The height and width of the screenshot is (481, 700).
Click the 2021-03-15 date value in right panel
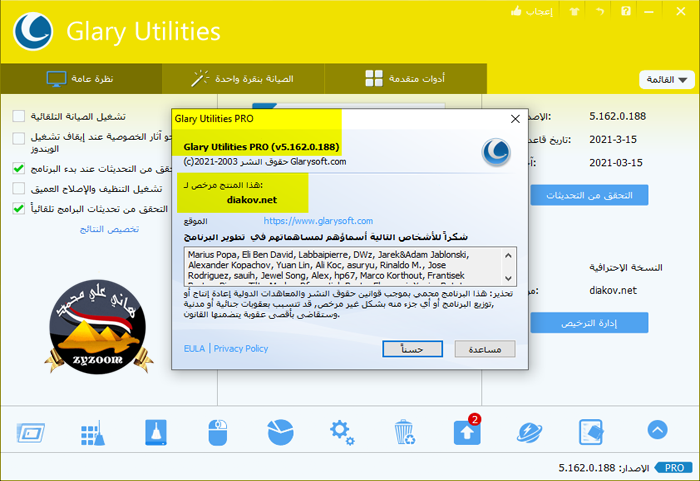(x=616, y=163)
